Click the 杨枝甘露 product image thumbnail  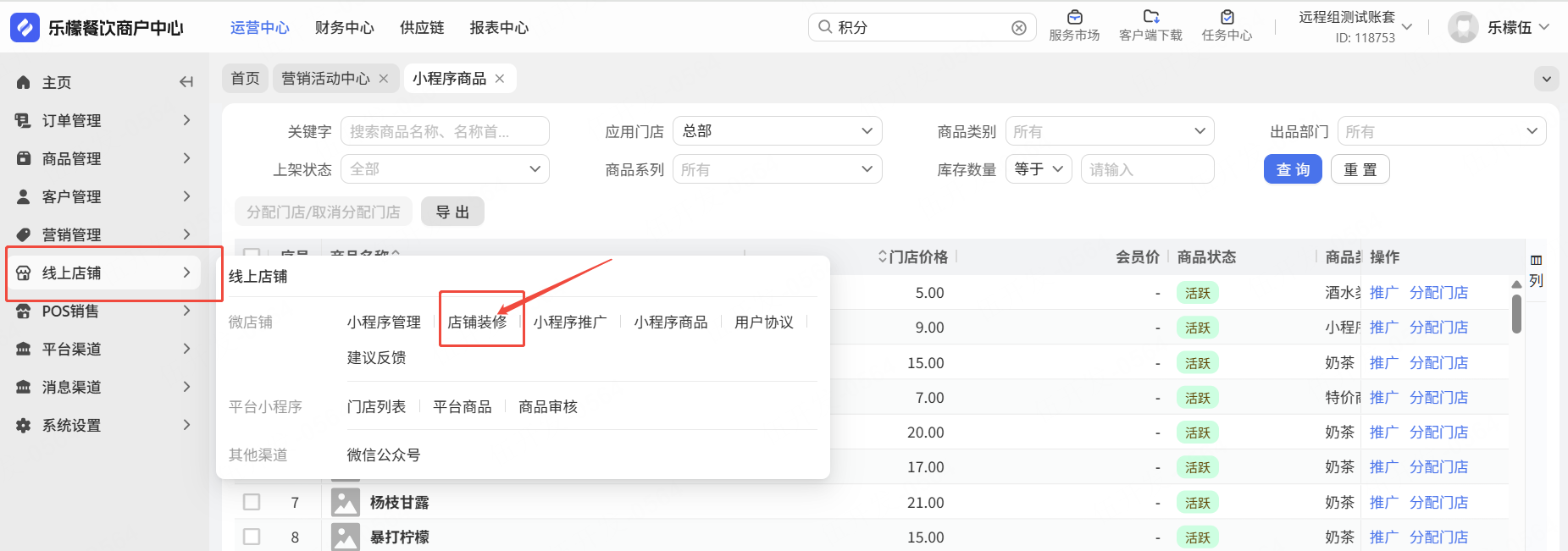pos(346,502)
